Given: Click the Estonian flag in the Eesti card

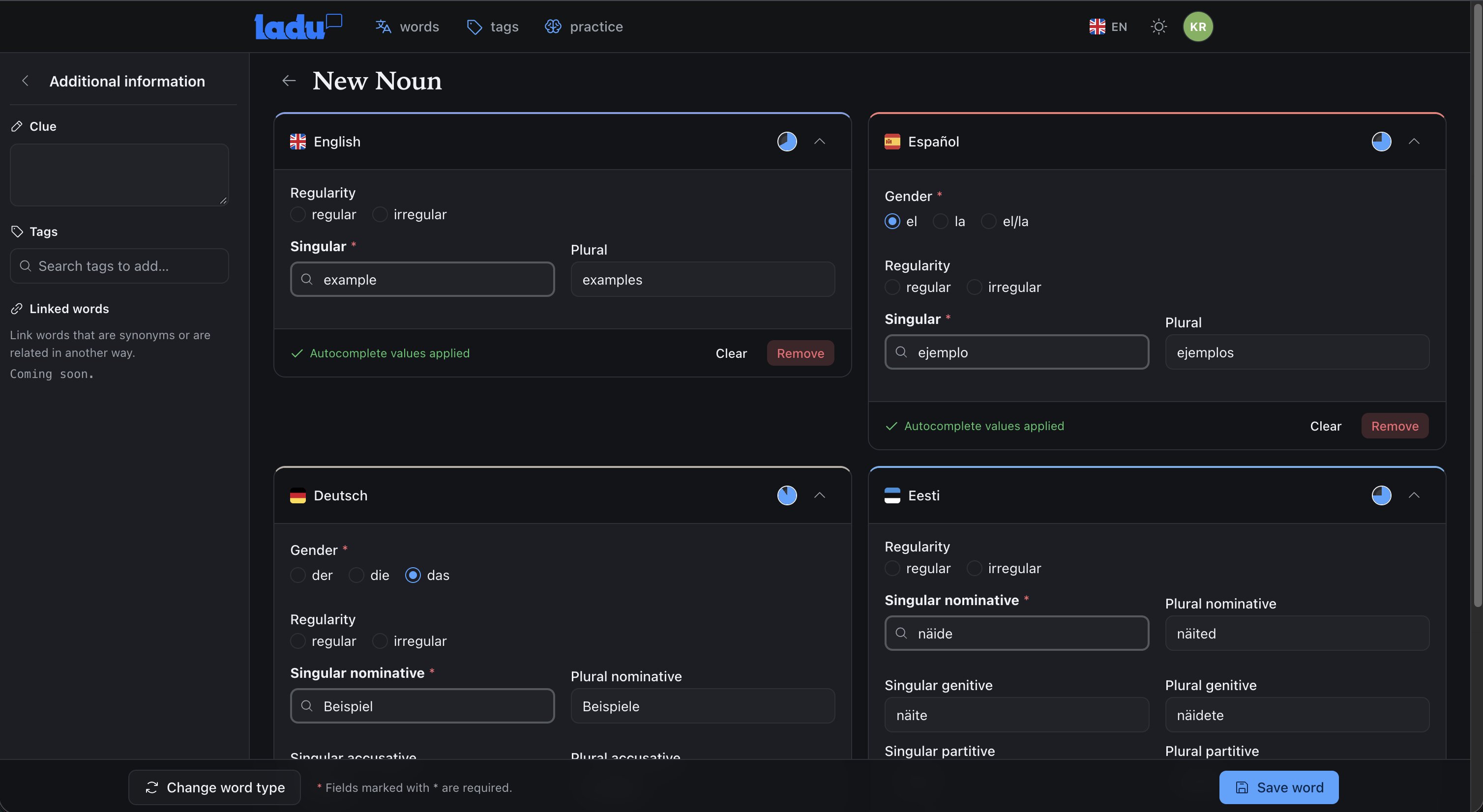Looking at the screenshot, I should coord(892,495).
